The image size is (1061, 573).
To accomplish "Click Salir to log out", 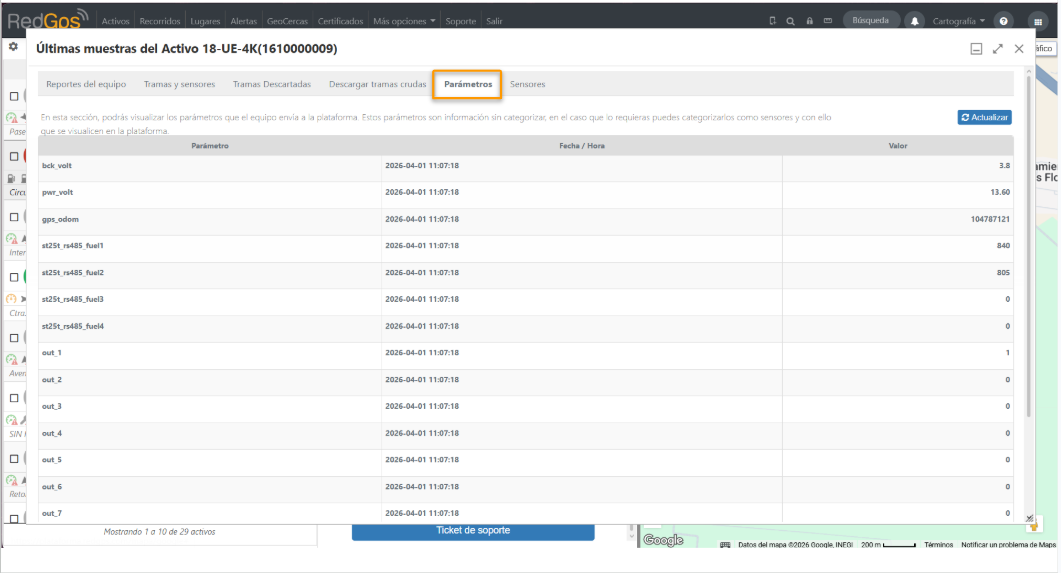I will tap(494, 21).
